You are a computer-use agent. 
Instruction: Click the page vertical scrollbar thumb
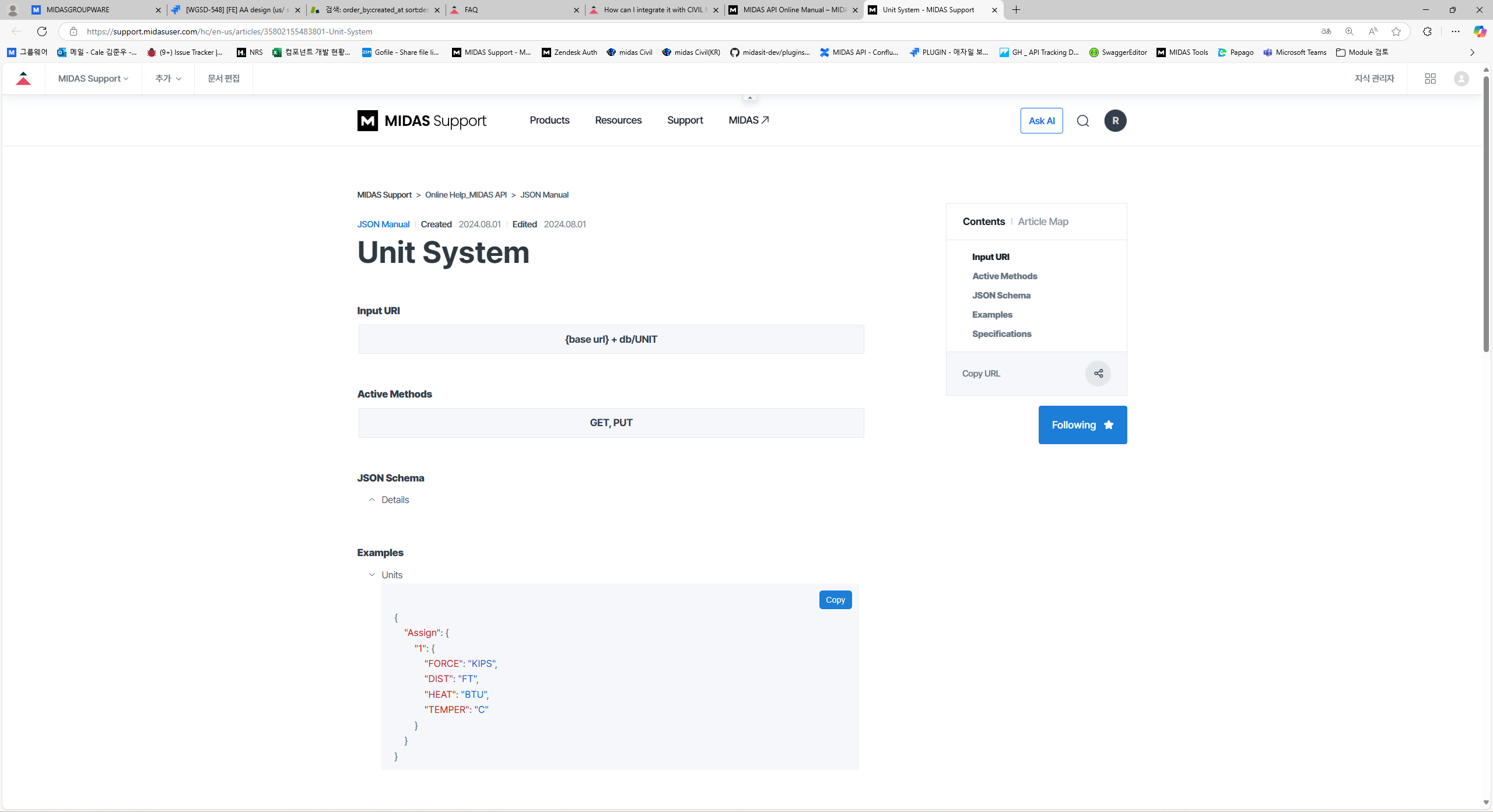(1486, 213)
